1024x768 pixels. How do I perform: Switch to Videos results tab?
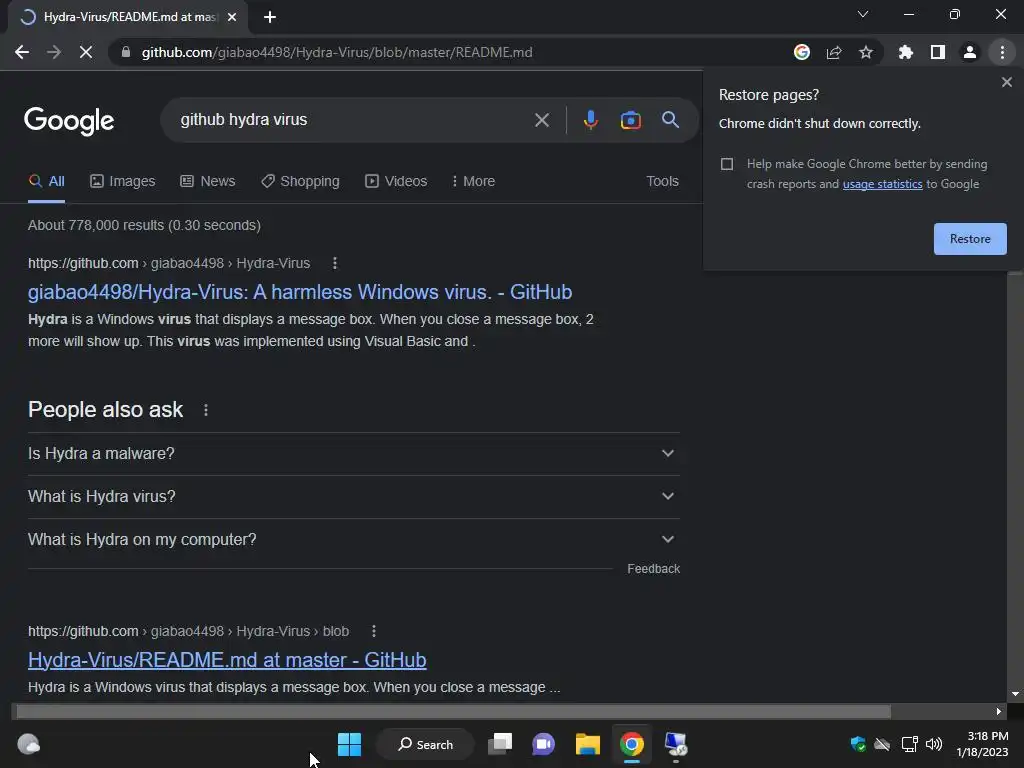pos(396,182)
